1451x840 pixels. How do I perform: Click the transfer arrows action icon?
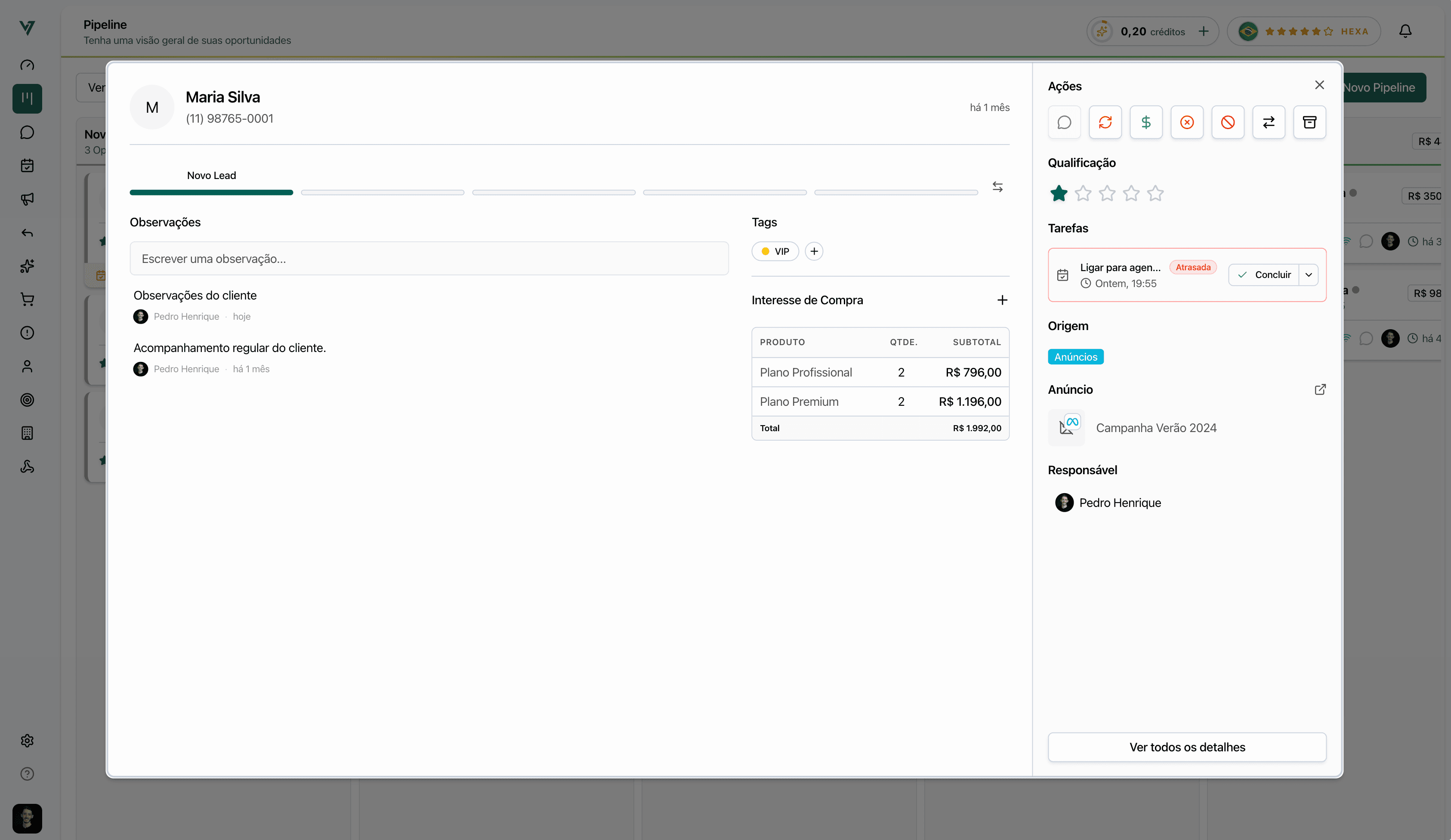[1269, 122]
